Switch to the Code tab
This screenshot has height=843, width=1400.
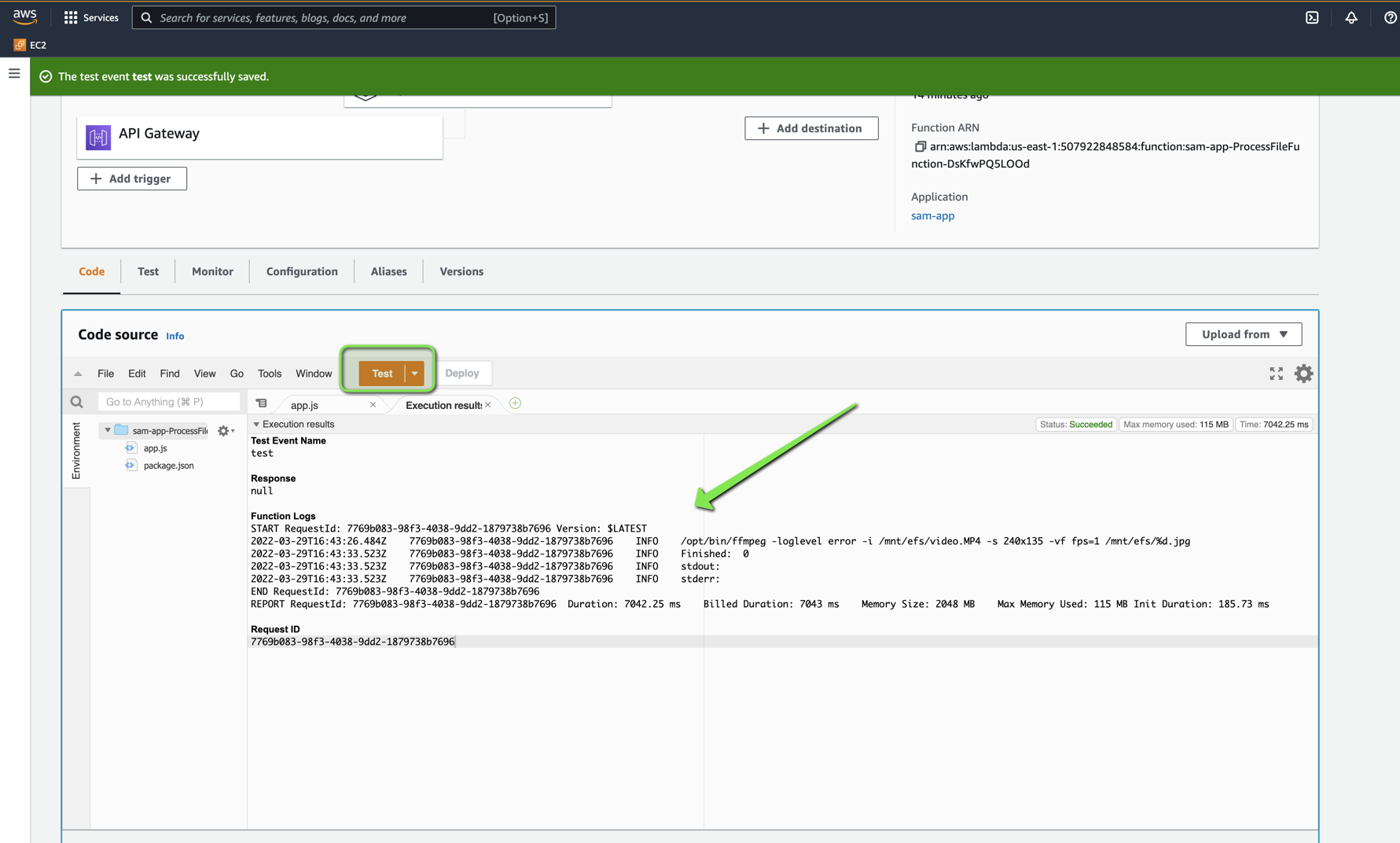point(91,271)
